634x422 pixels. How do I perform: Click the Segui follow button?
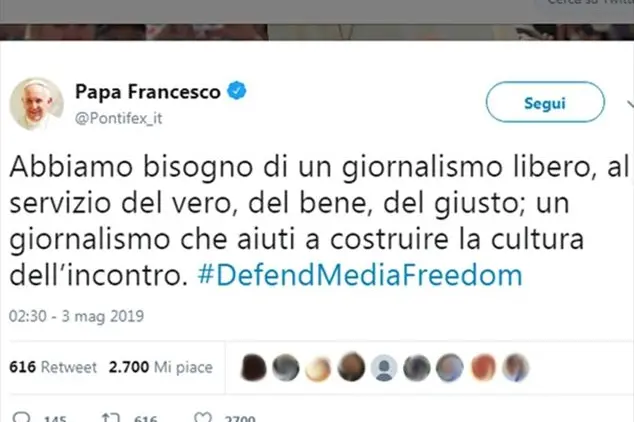click(545, 102)
